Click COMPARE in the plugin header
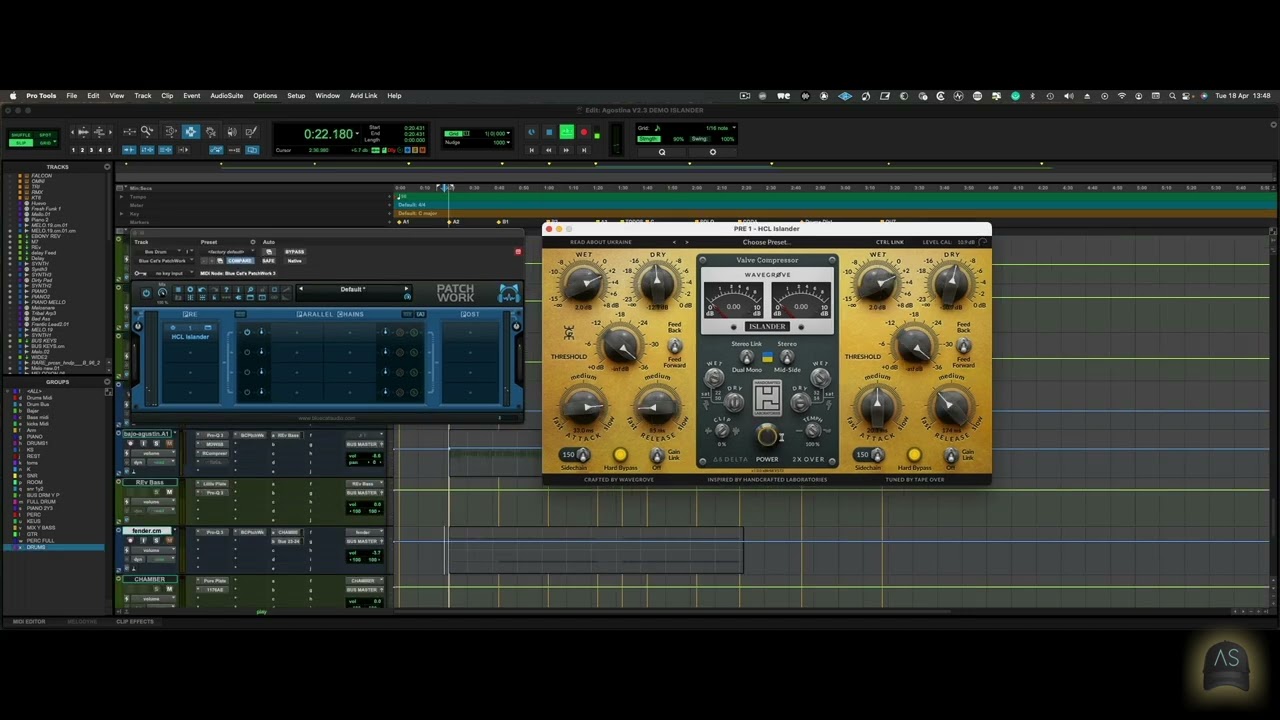The height and width of the screenshot is (720, 1280). [x=240, y=261]
